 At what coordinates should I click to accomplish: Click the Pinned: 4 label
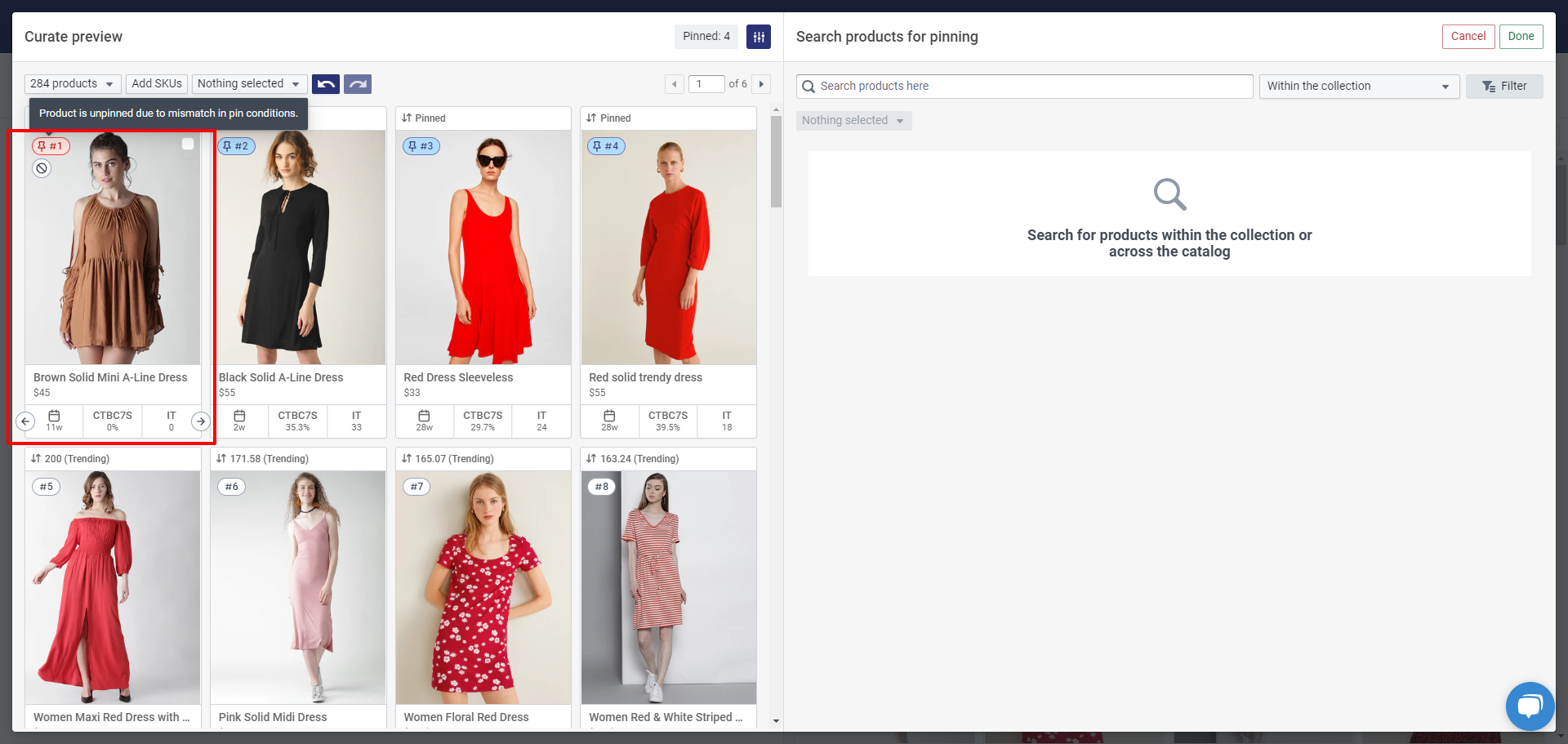tap(706, 37)
